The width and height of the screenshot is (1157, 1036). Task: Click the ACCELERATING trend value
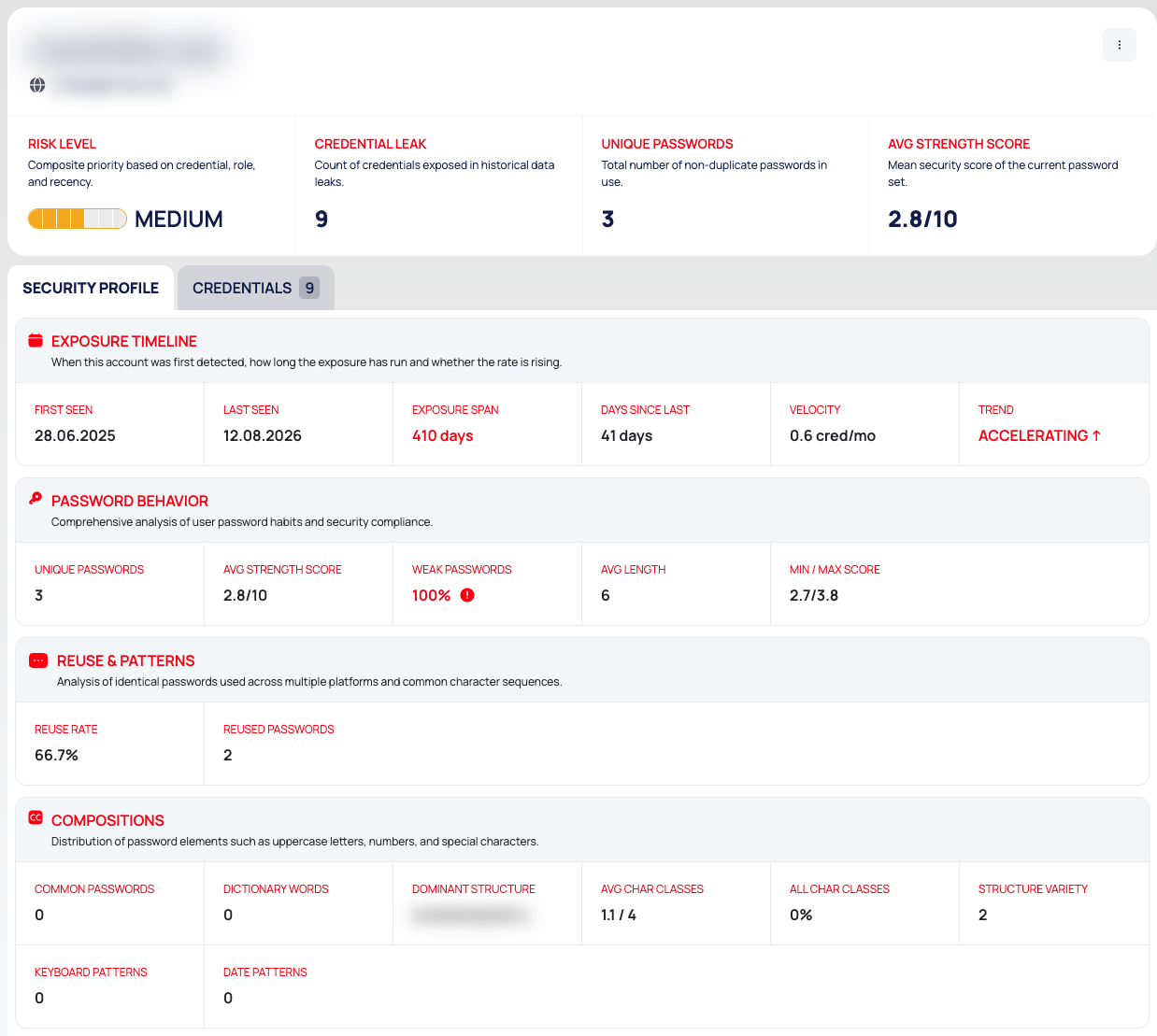coord(1039,435)
